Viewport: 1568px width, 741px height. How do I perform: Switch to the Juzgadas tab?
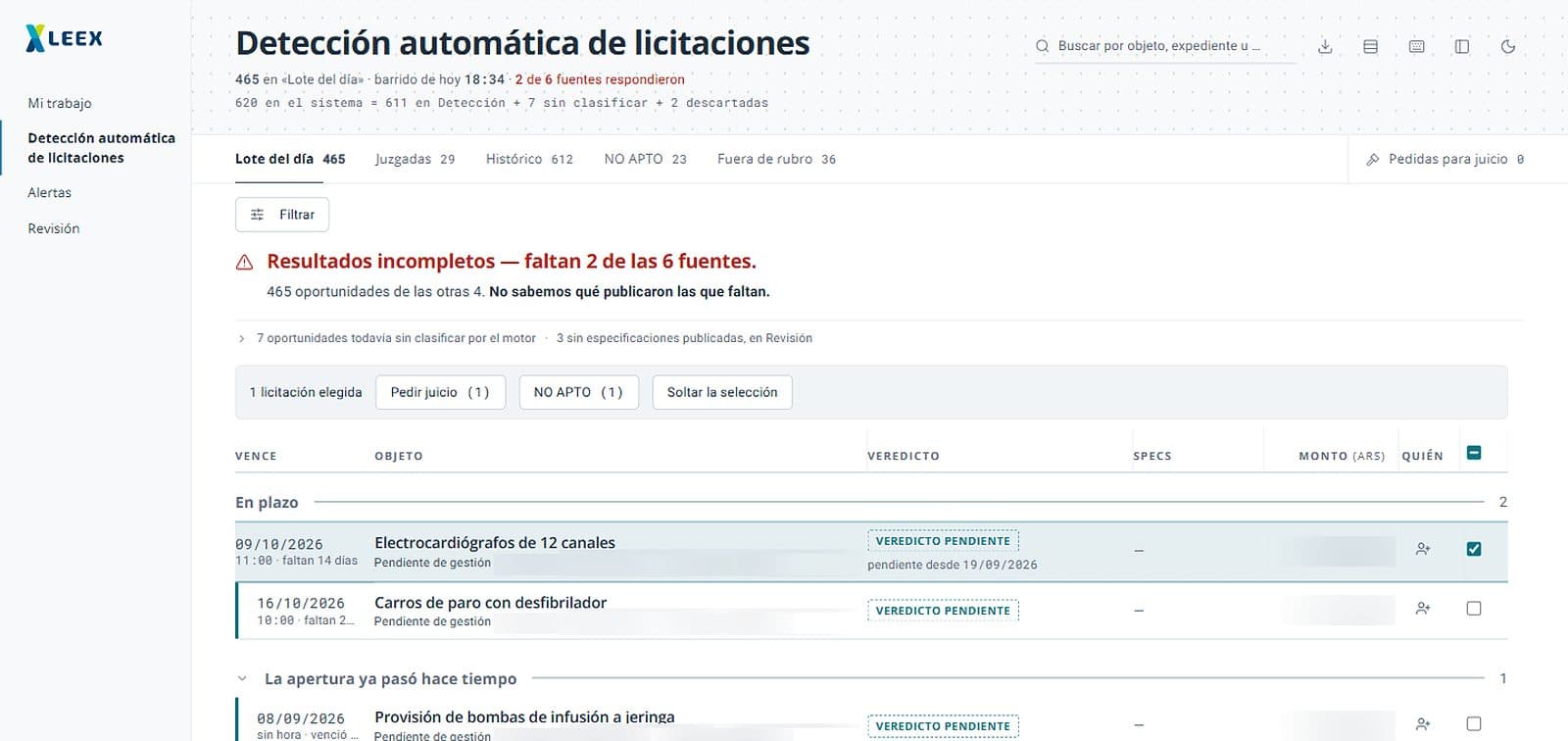pos(415,159)
